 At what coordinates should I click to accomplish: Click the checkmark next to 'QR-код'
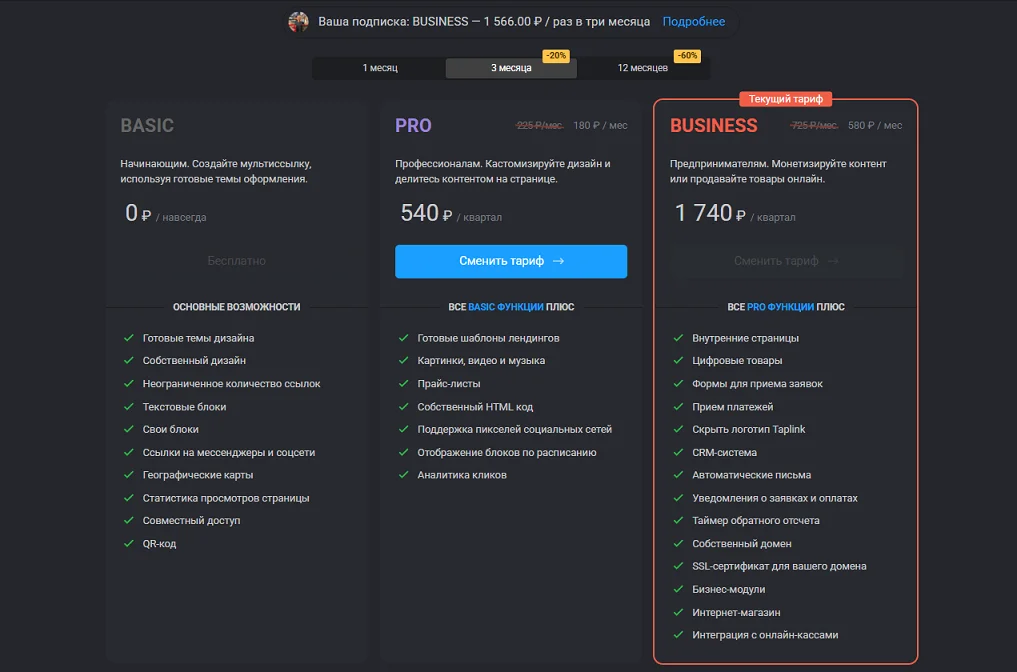(x=129, y=544)
